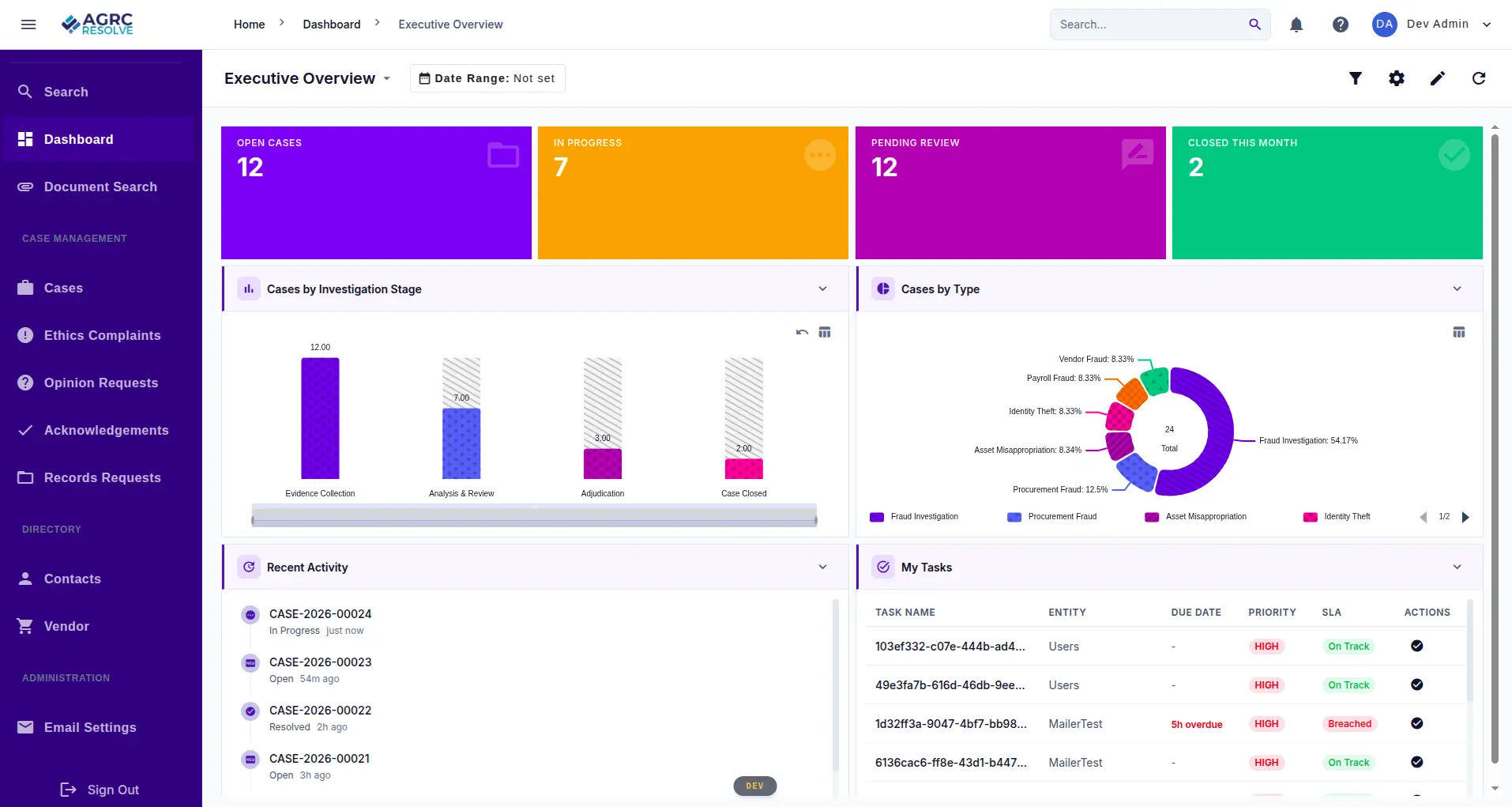Click the Home breadcrumb link

pos(249,25)
